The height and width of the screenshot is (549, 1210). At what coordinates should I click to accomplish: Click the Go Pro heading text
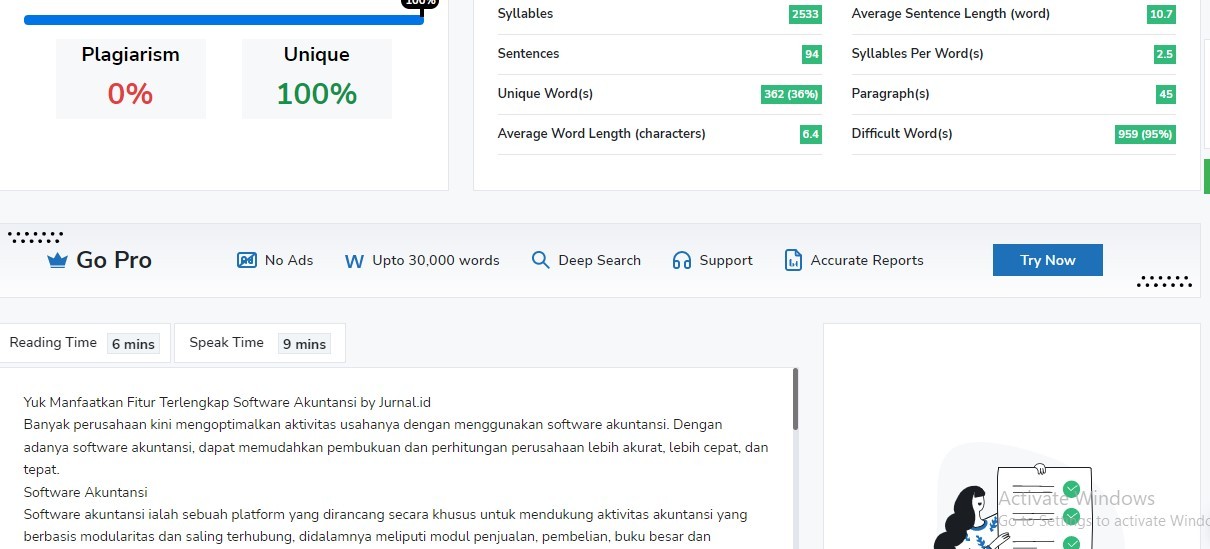pyautogui.click(x=114, y=260)
